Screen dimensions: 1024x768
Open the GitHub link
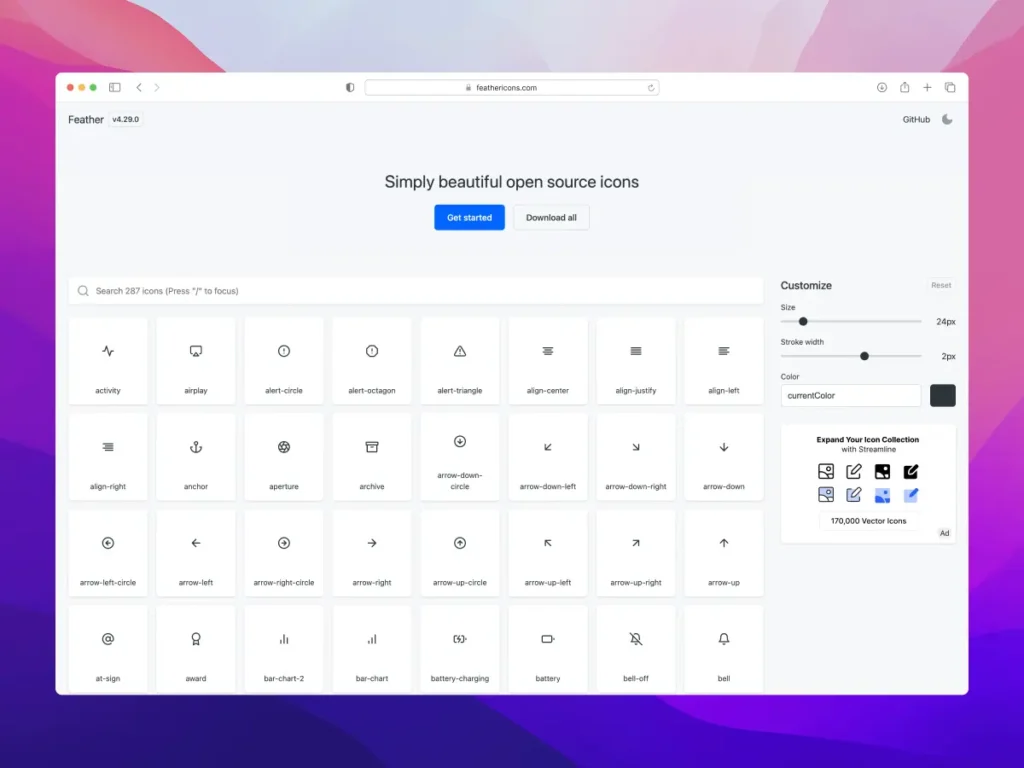(914, 119)
